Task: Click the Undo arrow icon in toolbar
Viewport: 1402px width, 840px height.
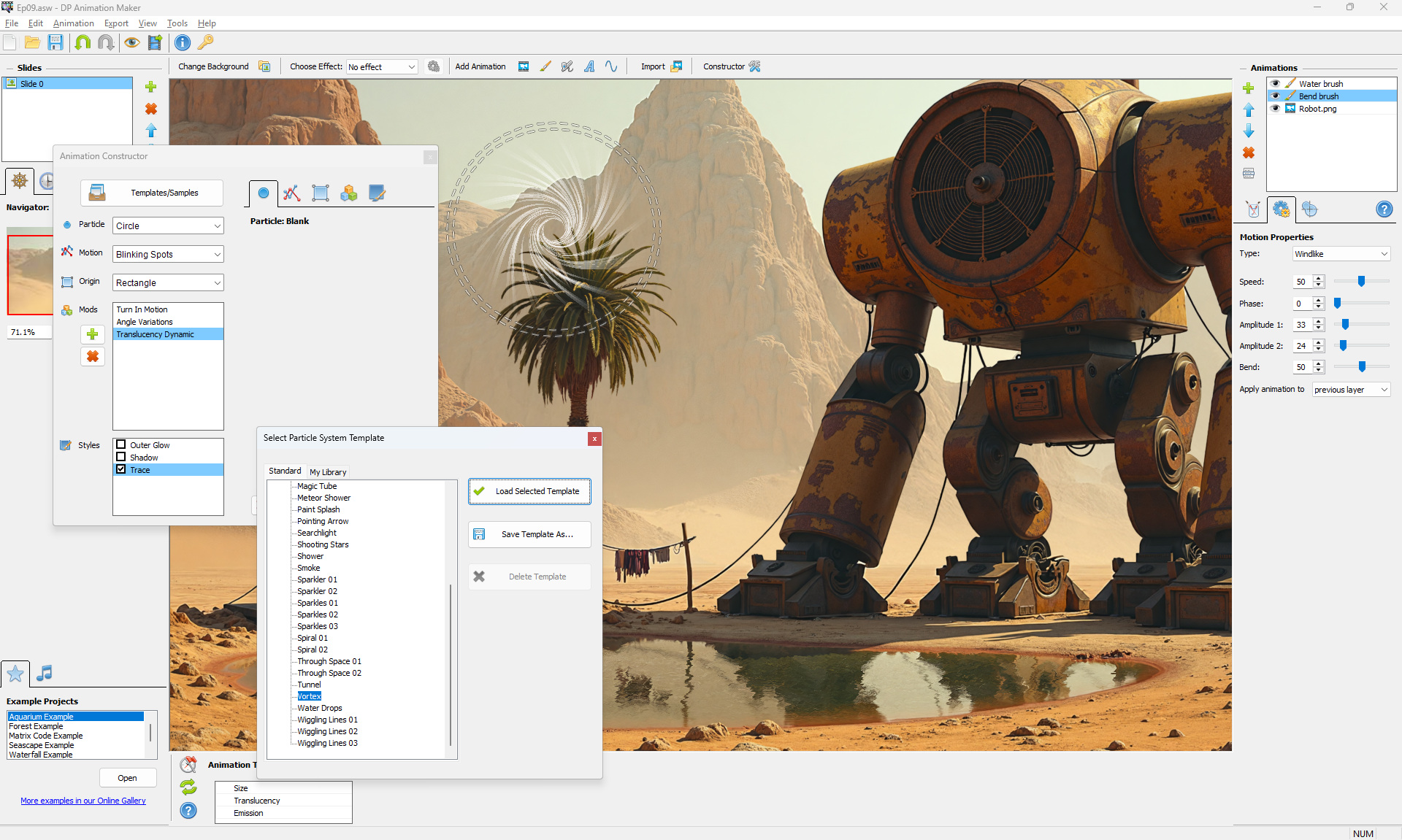Action: coord(83,43)
